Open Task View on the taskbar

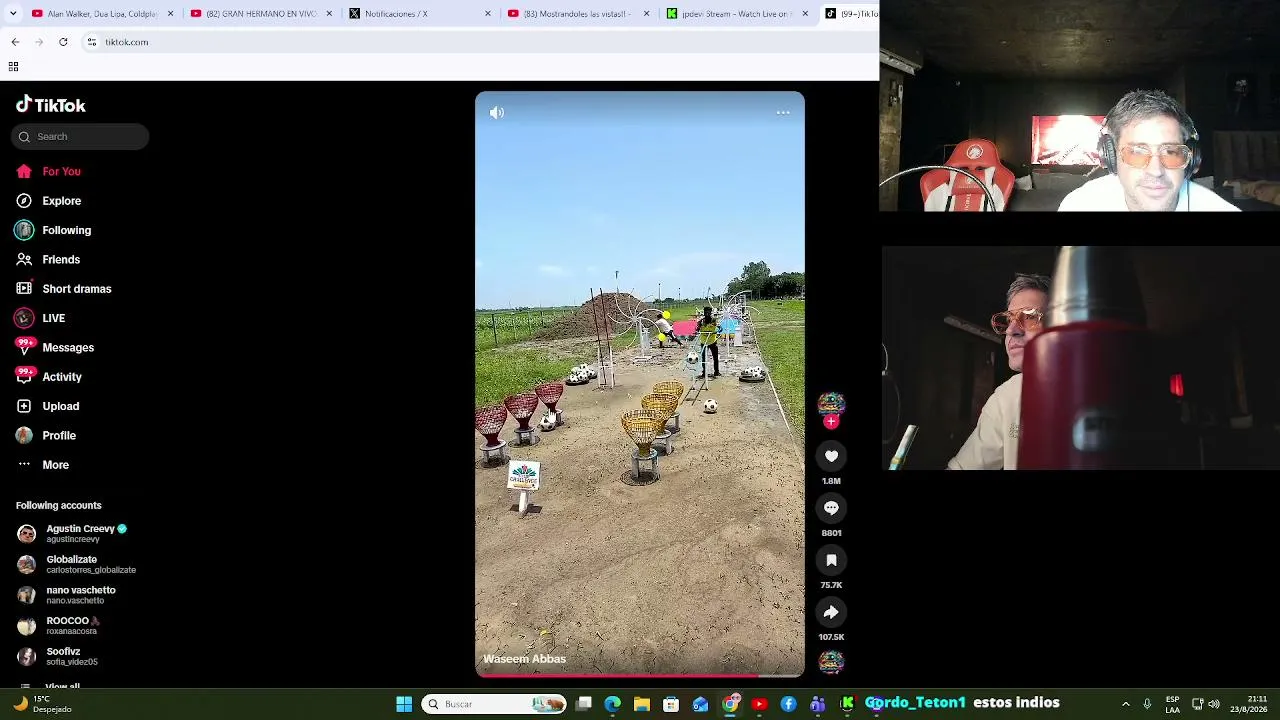584,704
